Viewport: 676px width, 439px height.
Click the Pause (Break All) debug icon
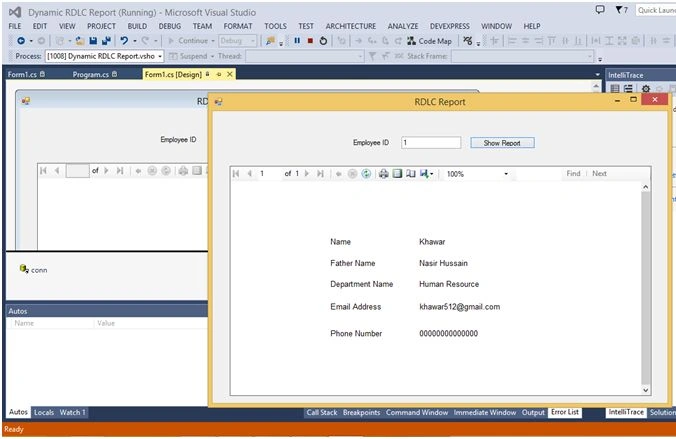coord(297,41)
